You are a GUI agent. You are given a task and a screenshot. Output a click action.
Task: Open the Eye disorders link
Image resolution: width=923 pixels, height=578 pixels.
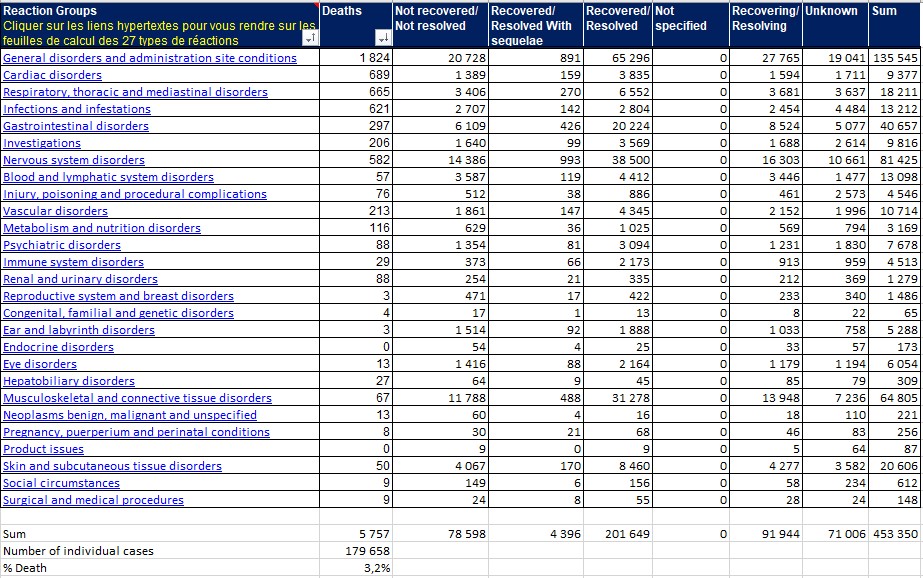pyautogui.click(x=40, y=364)
